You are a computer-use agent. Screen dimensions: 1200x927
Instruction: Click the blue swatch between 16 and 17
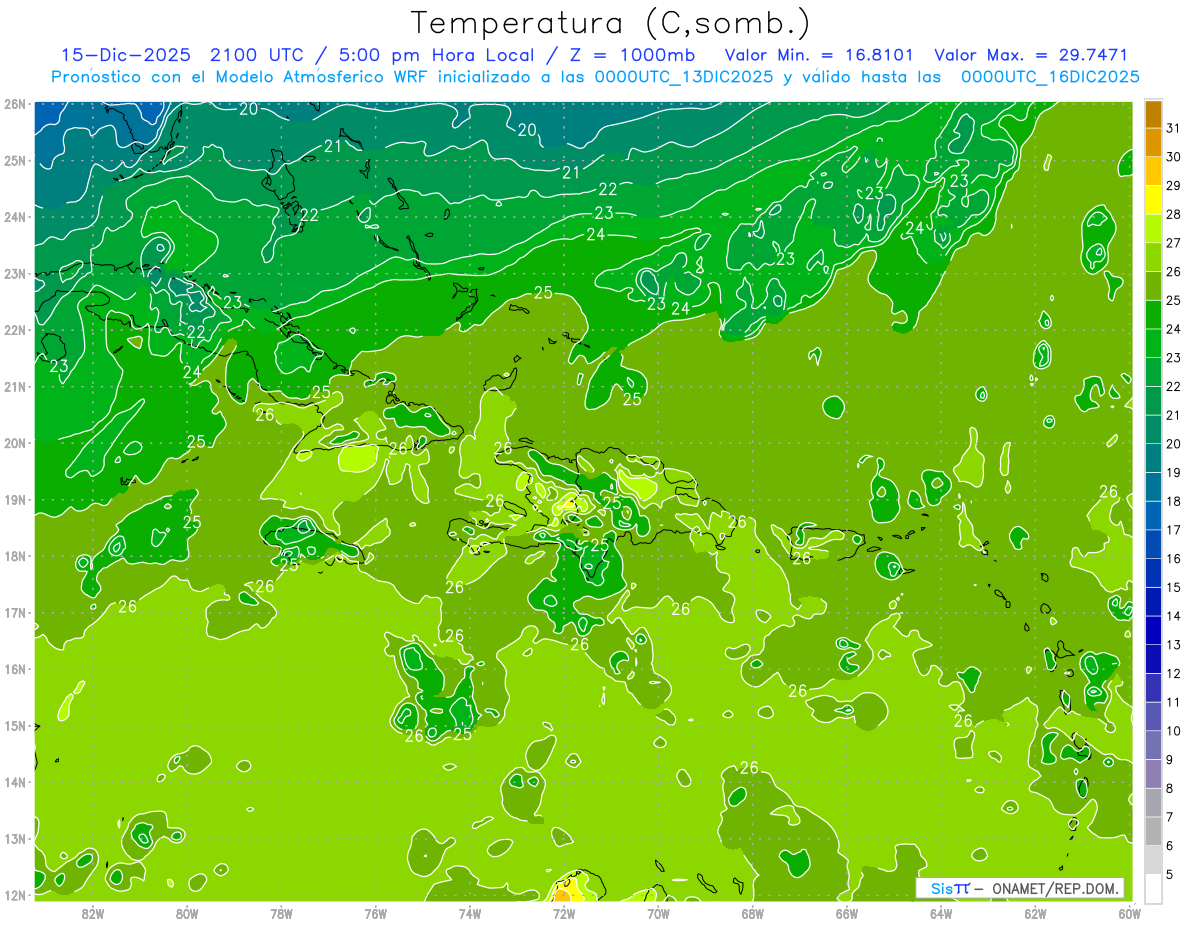tap(1153, 544)
